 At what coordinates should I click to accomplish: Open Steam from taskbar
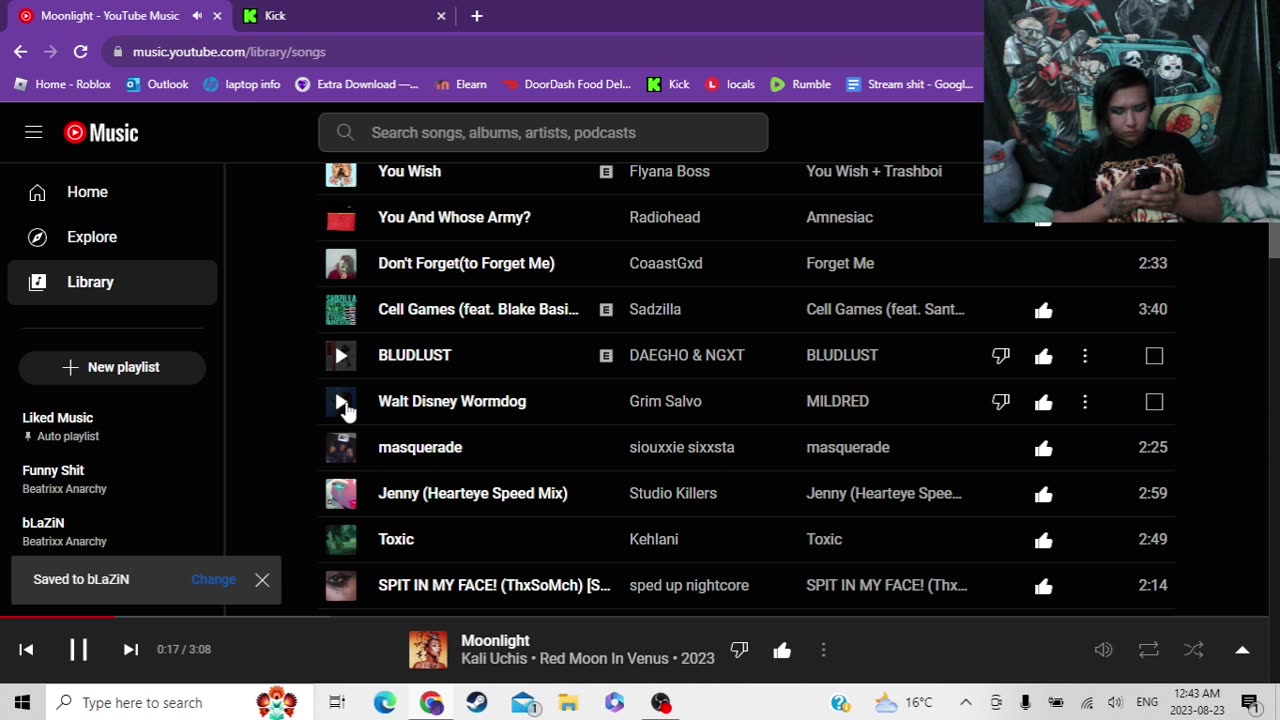[477, 702]
